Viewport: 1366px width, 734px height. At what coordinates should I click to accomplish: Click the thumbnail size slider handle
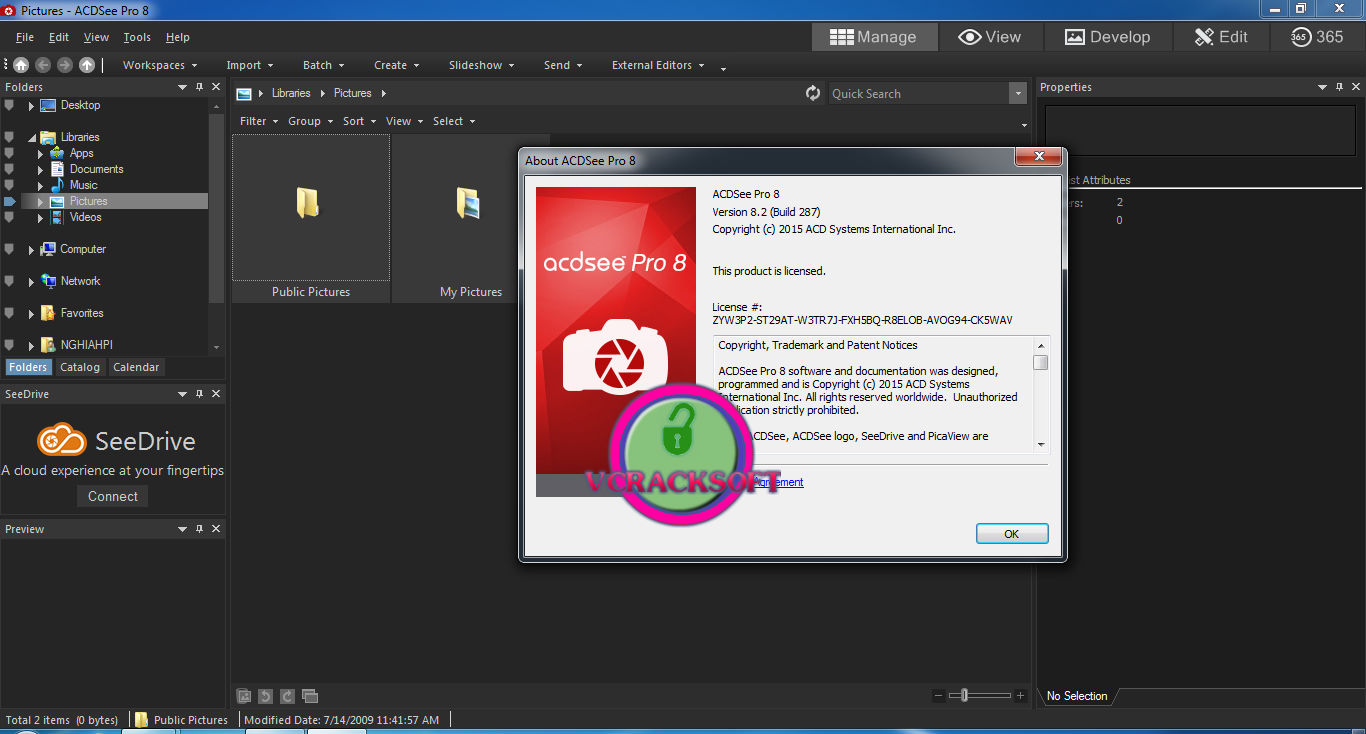(964, 695)
